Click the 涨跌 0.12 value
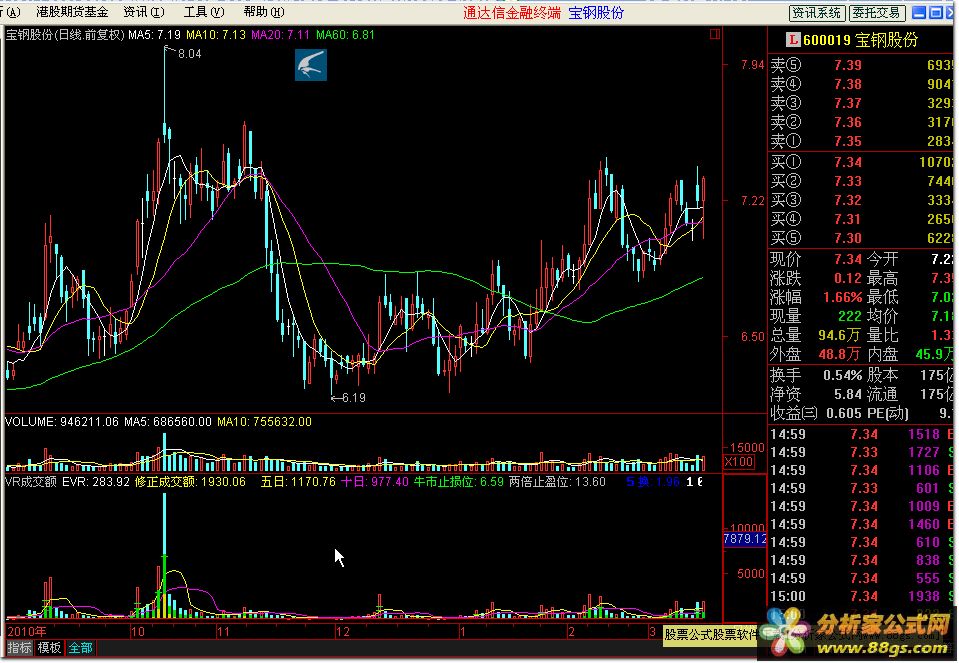Image resolution: width=959 pixels, height=663 pixels. point(848,278)
